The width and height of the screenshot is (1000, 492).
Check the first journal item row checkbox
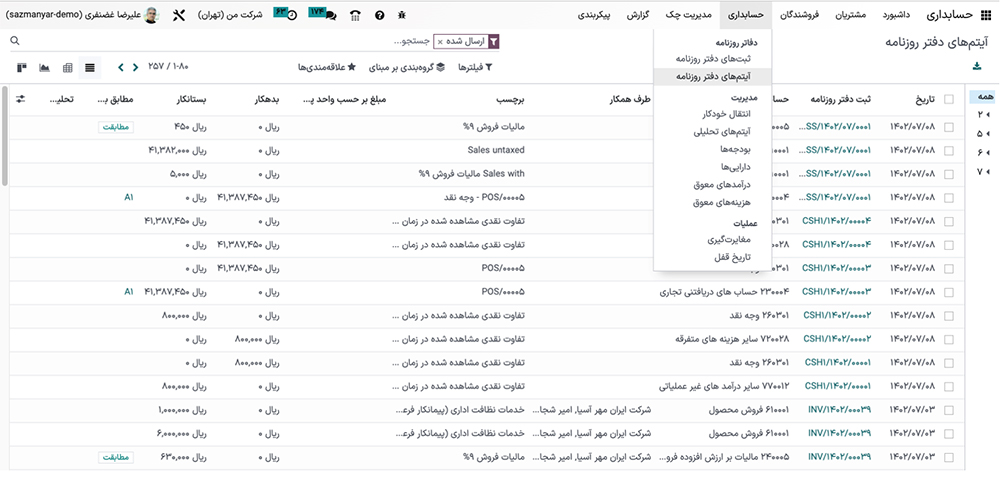pyautogui.click(x=948, y=127)
